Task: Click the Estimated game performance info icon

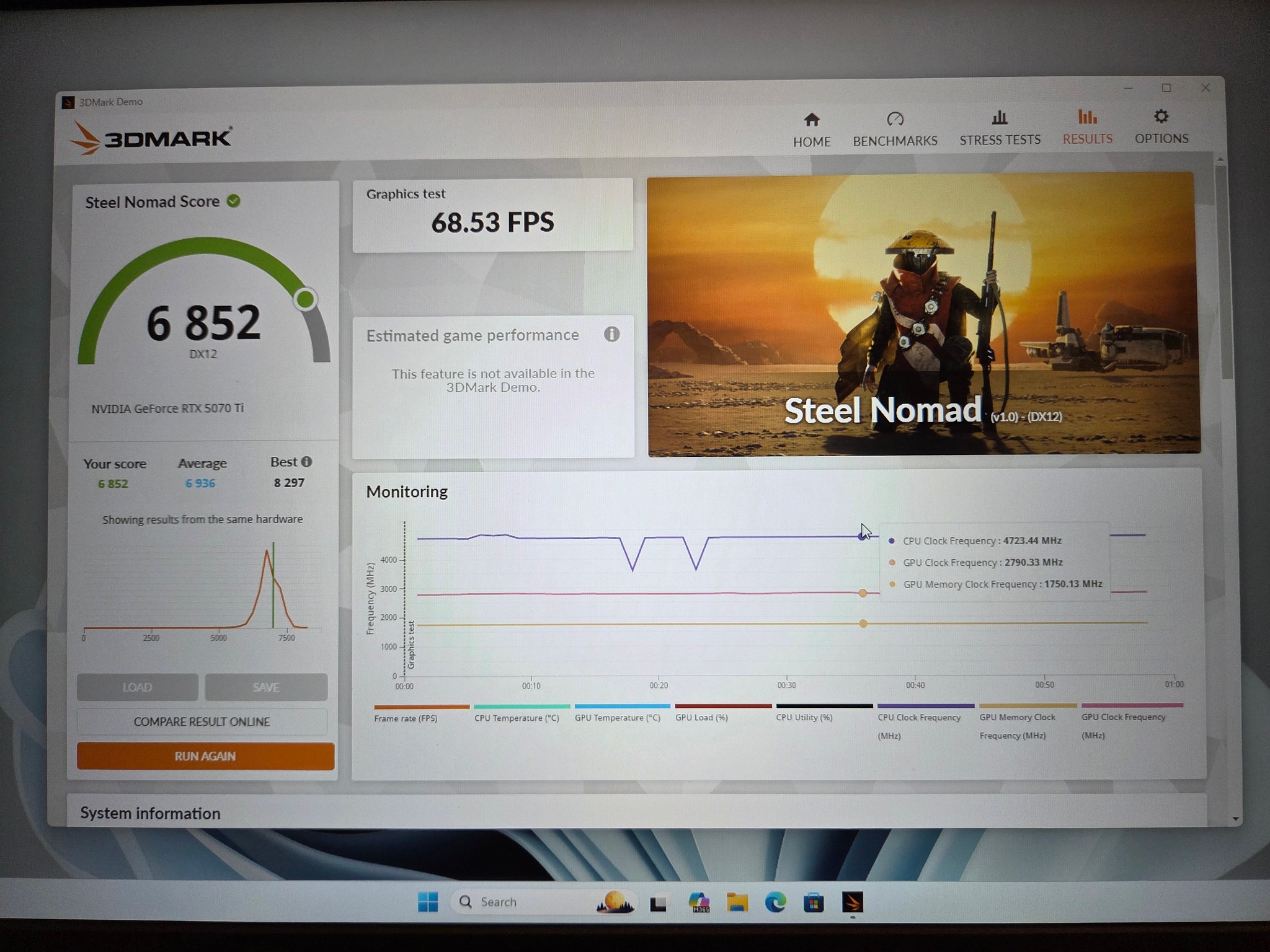Action: click(611, 334)
